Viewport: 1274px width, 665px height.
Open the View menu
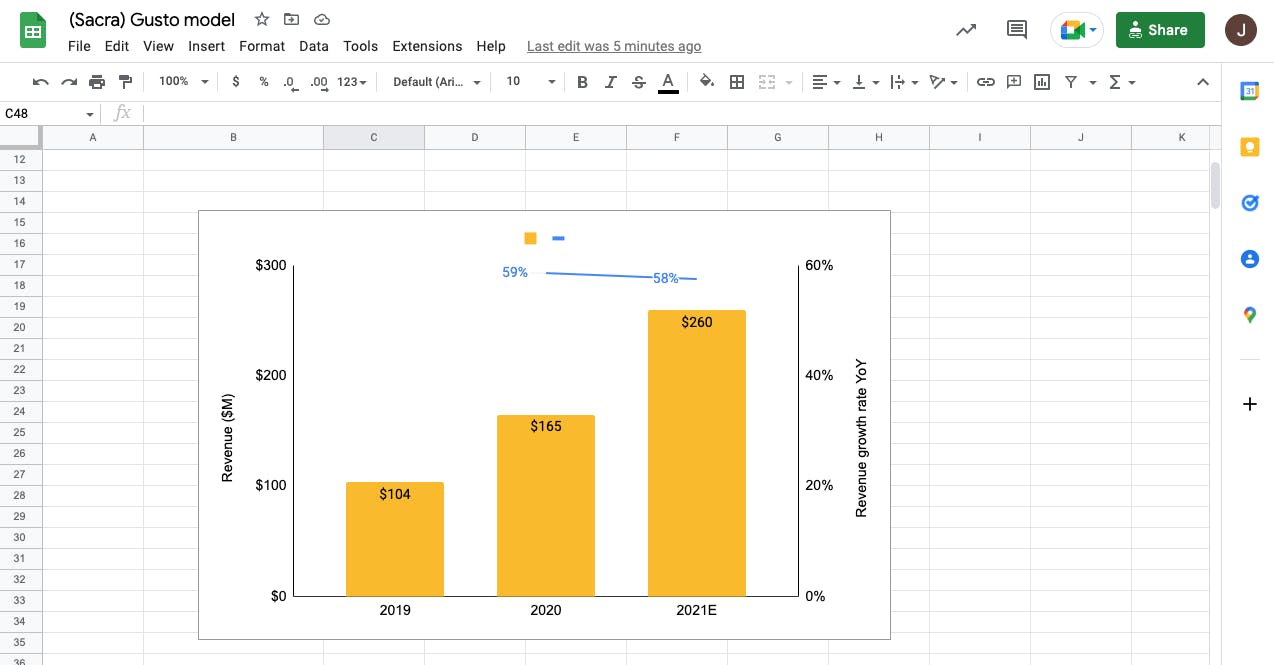point(158,46)
